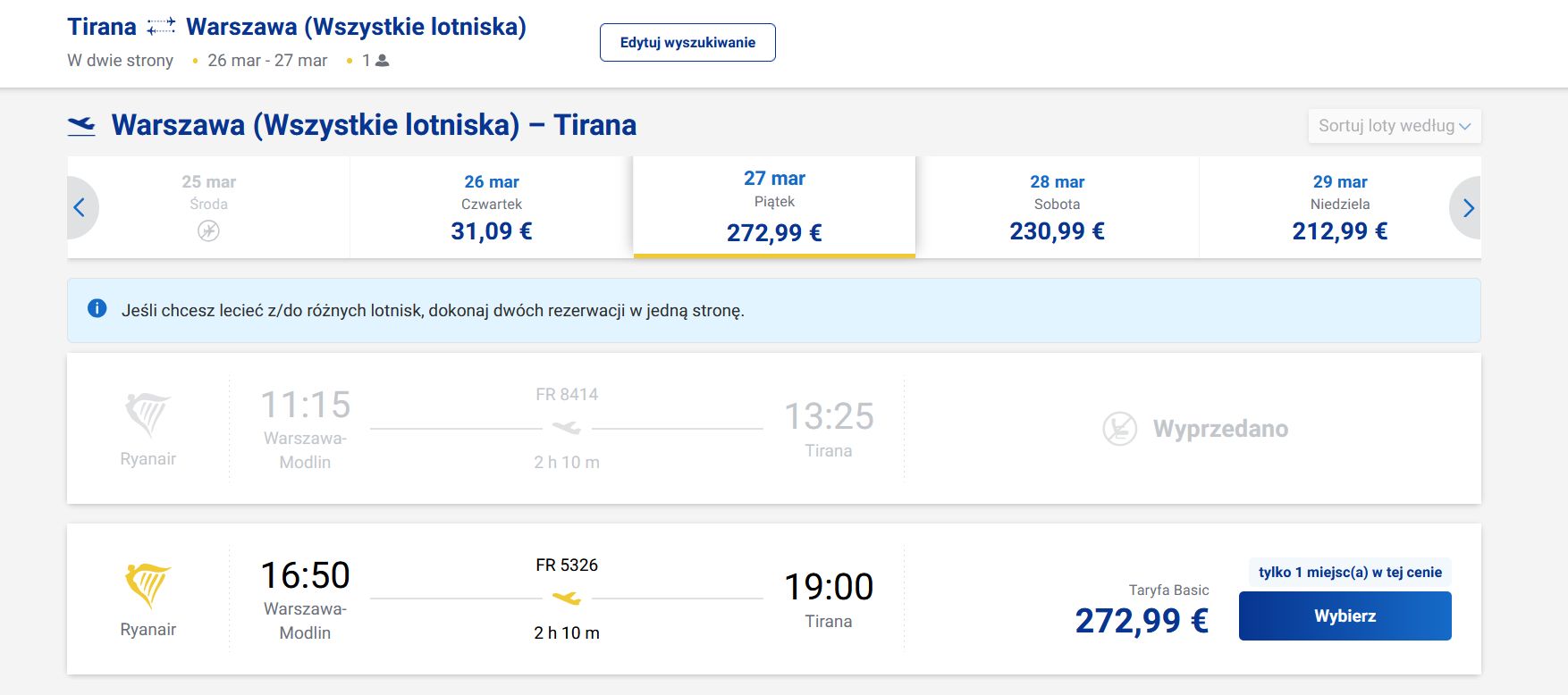Click the yellow plane icon under FR 5326
Viewport: 1568px width, 695px height.
[x=567, y=598]
